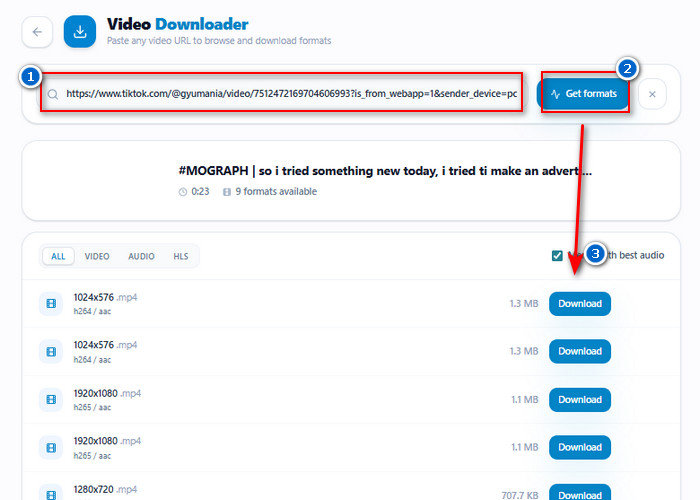The width and height of the screenshot is (700, 500).
Task: Click the back arrow button
Action: point(38,32)
